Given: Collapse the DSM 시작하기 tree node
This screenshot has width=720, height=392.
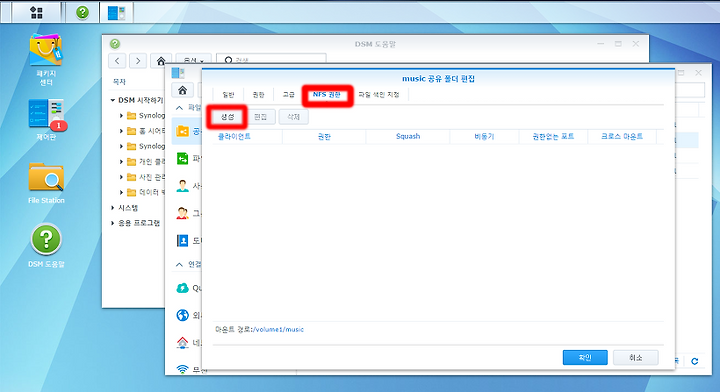Looking at the screenshot, I should point(112,100).
